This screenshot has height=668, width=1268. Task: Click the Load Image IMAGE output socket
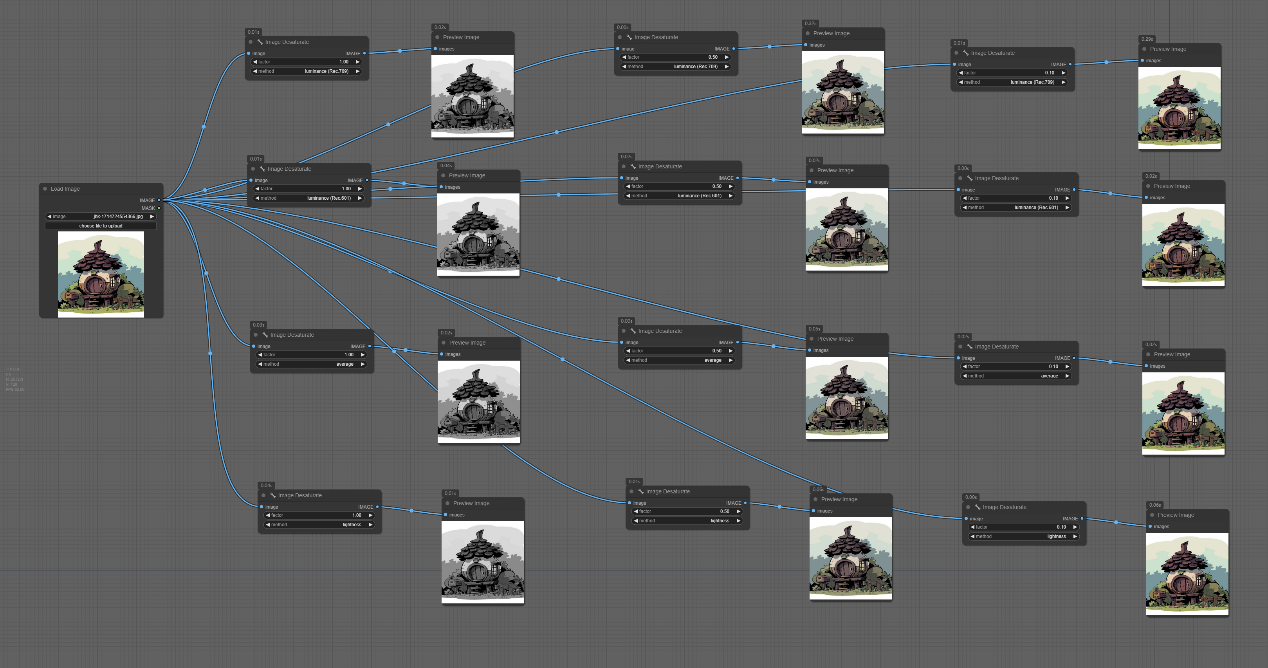click(158, 200)
